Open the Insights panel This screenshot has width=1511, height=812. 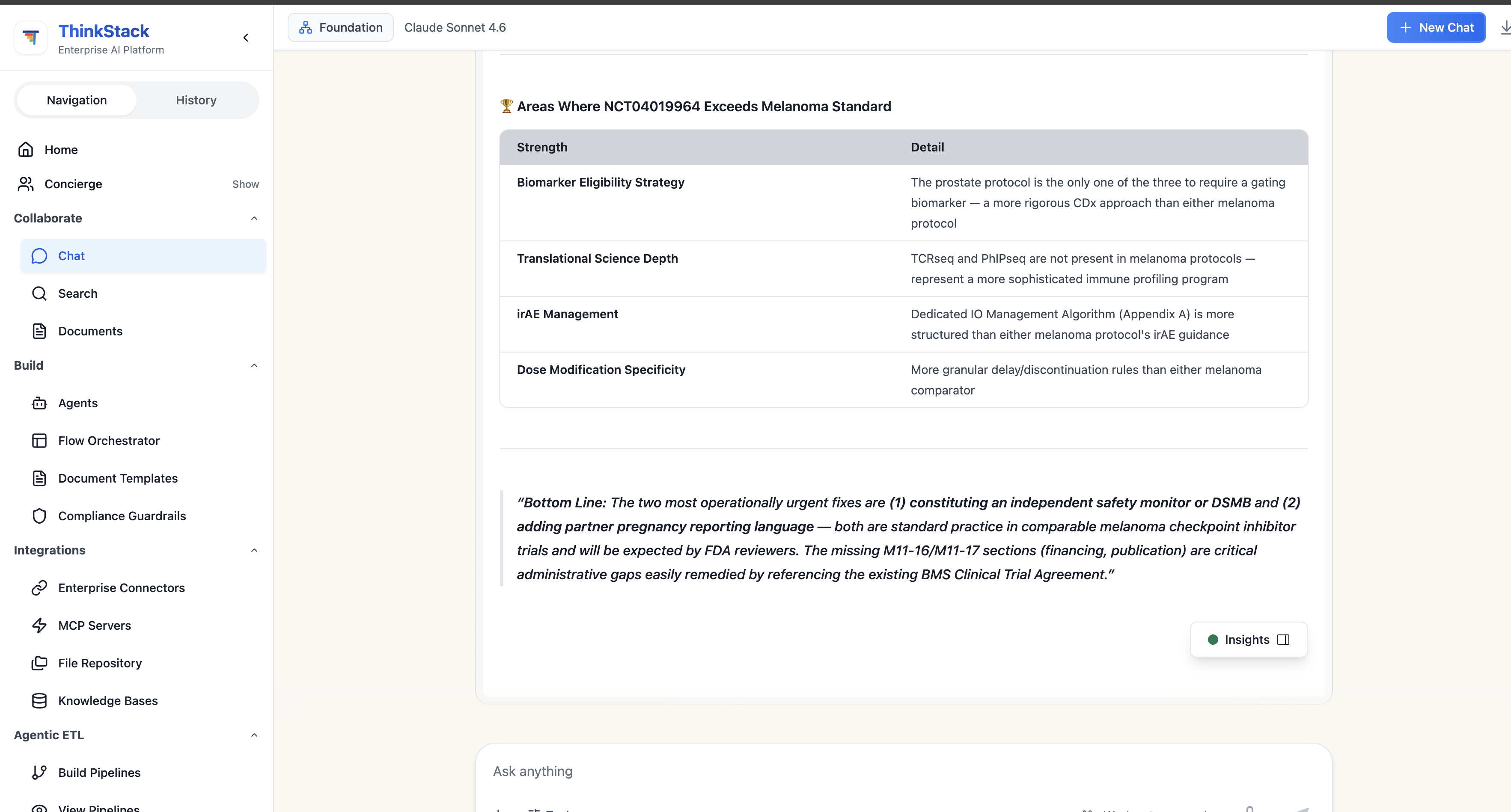[1248, 640]
